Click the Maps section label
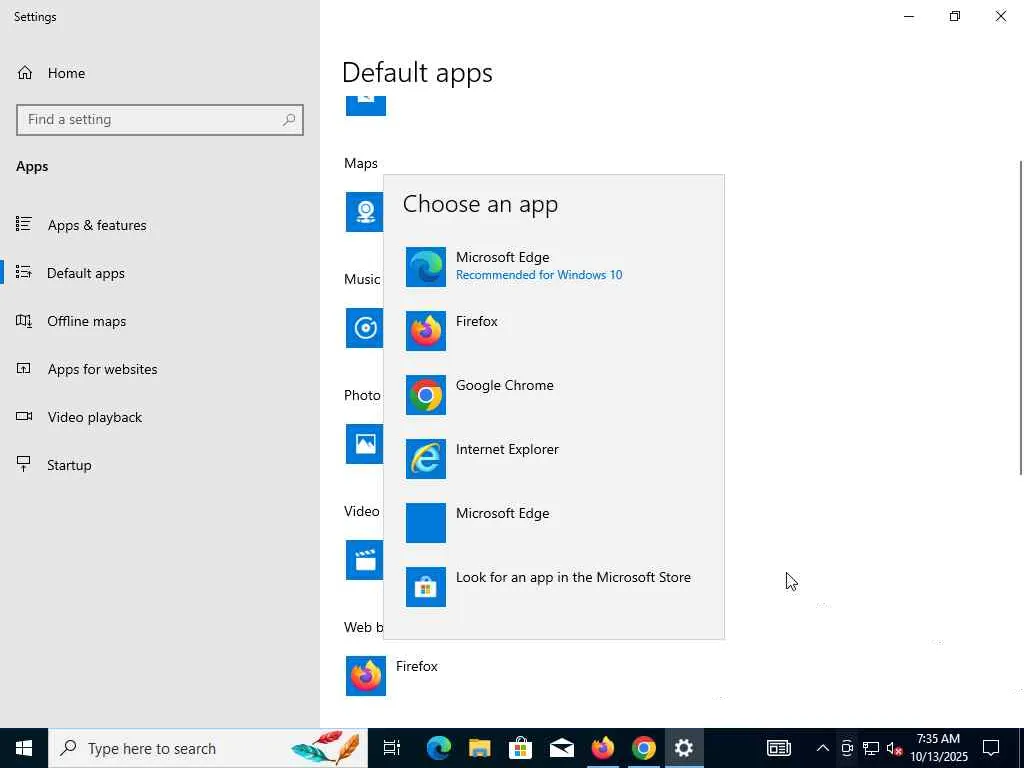Screen dimensions: 1024x768 [x=360, y=163]
